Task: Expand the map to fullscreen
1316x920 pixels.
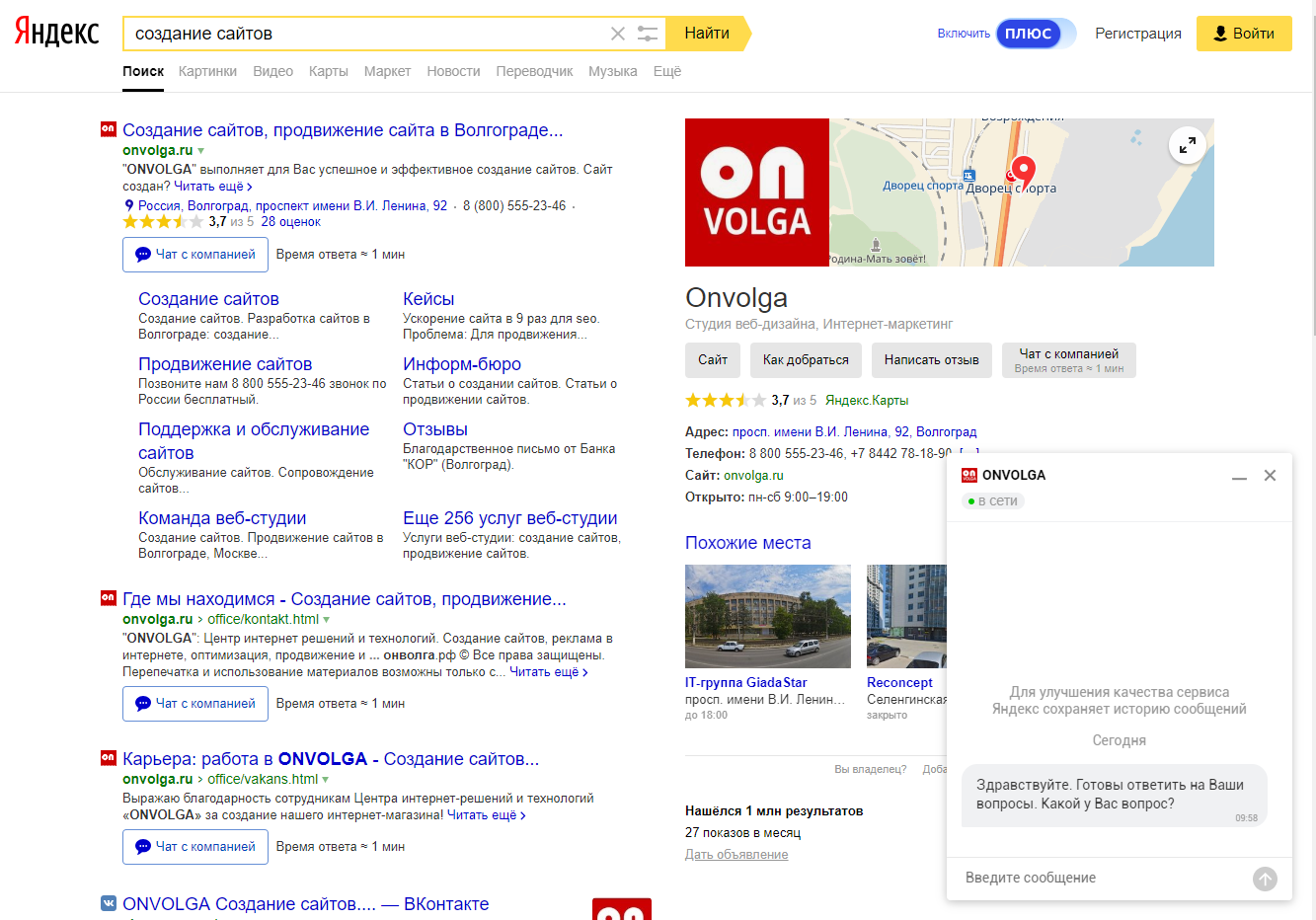Action: click(1188, 145)
